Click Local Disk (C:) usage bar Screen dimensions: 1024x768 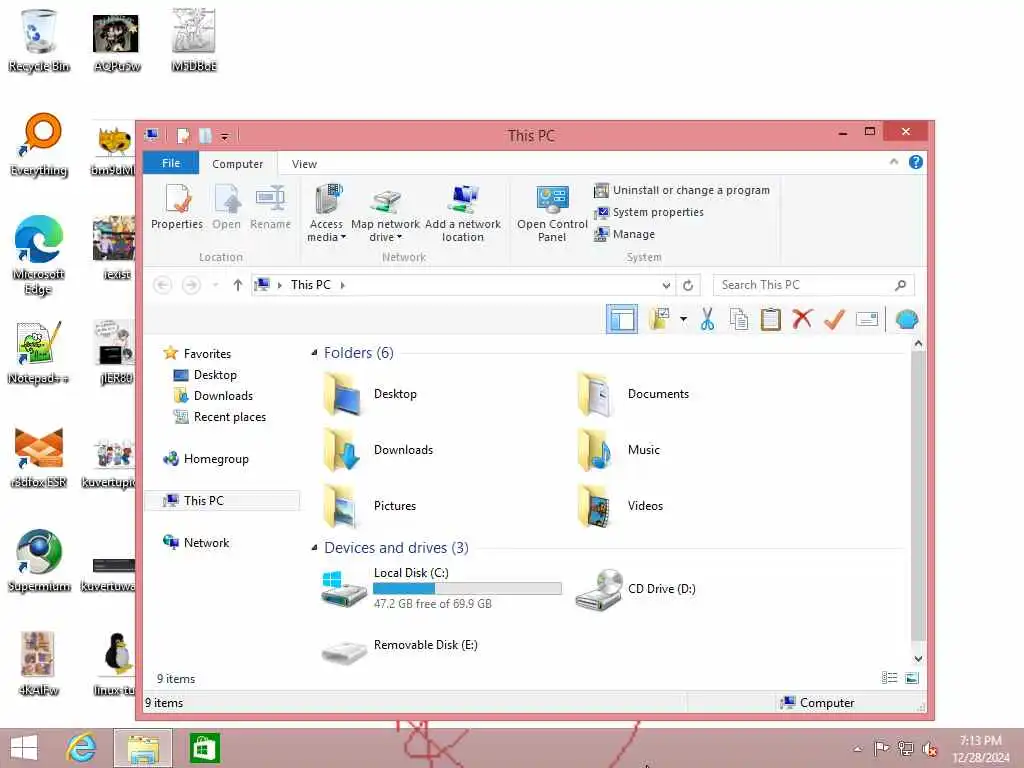point(467,588)
